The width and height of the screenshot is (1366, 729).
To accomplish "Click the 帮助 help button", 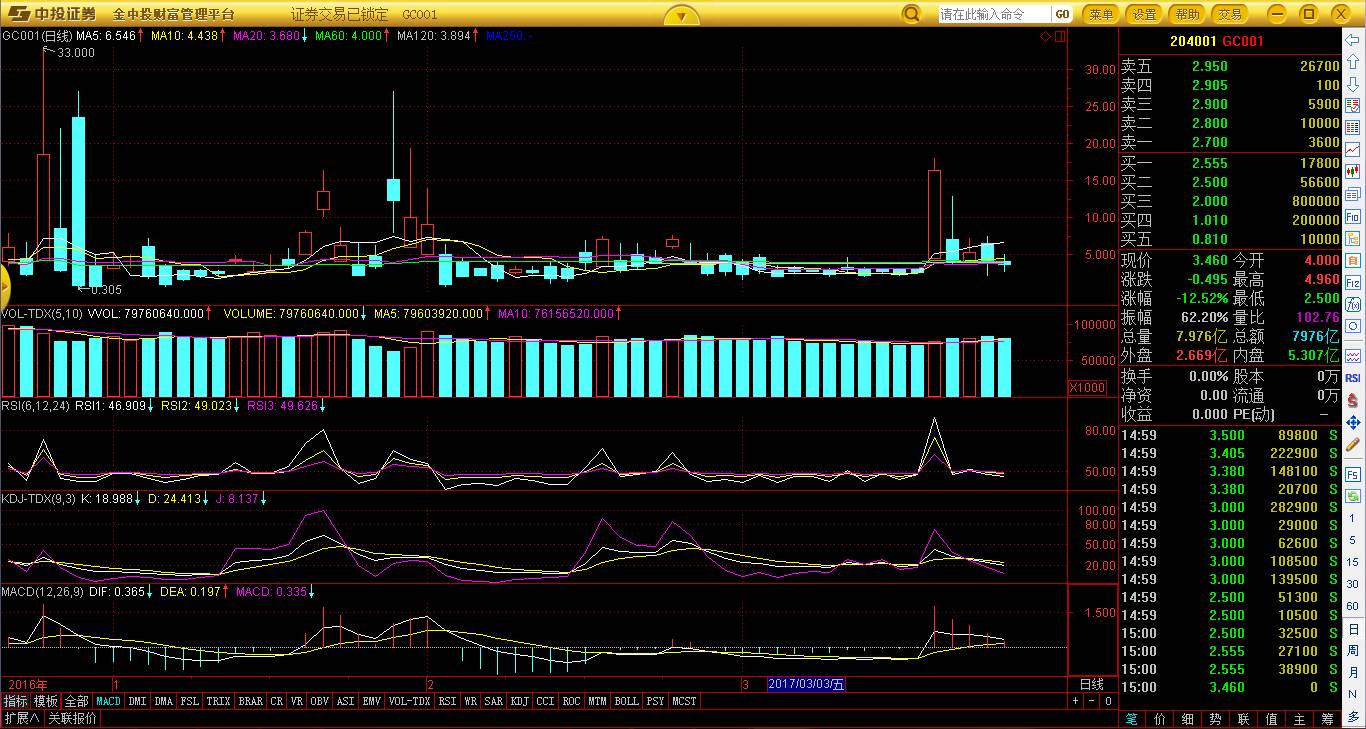I will 1187,14.
